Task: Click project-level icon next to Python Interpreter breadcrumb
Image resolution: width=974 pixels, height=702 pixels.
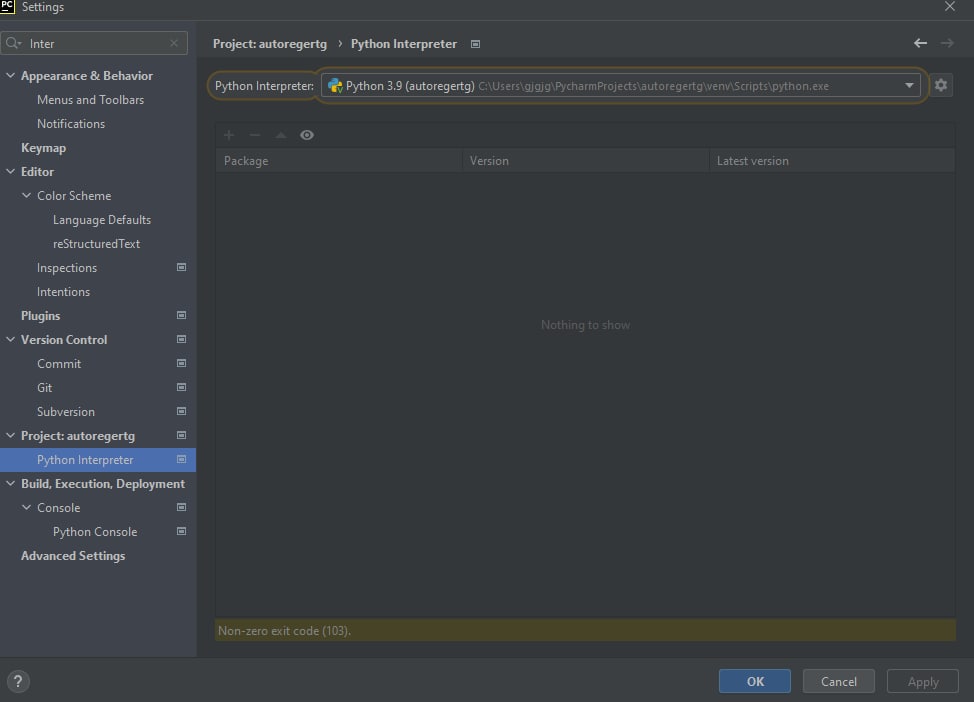Action: 475,44
